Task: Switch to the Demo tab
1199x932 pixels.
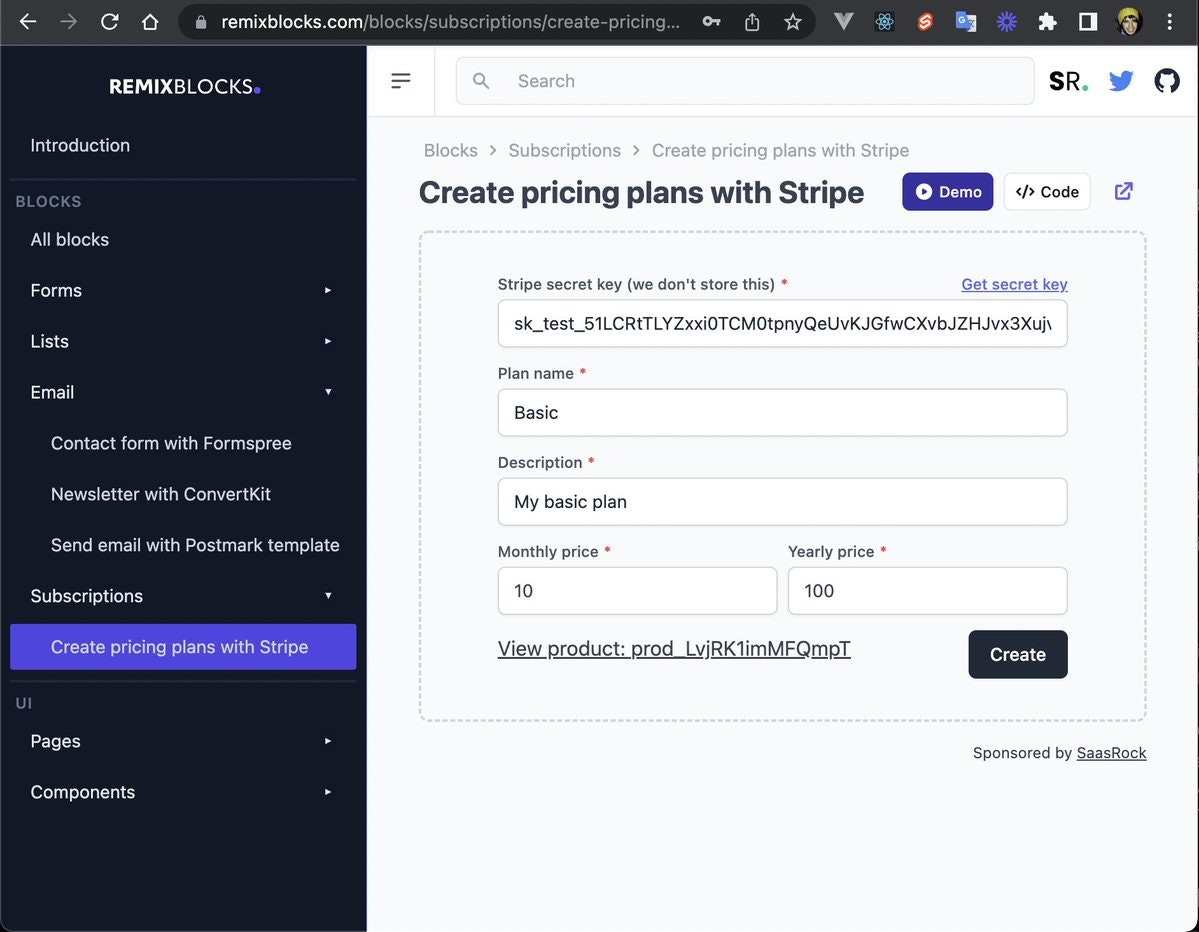Action: (x=947, y=192)
